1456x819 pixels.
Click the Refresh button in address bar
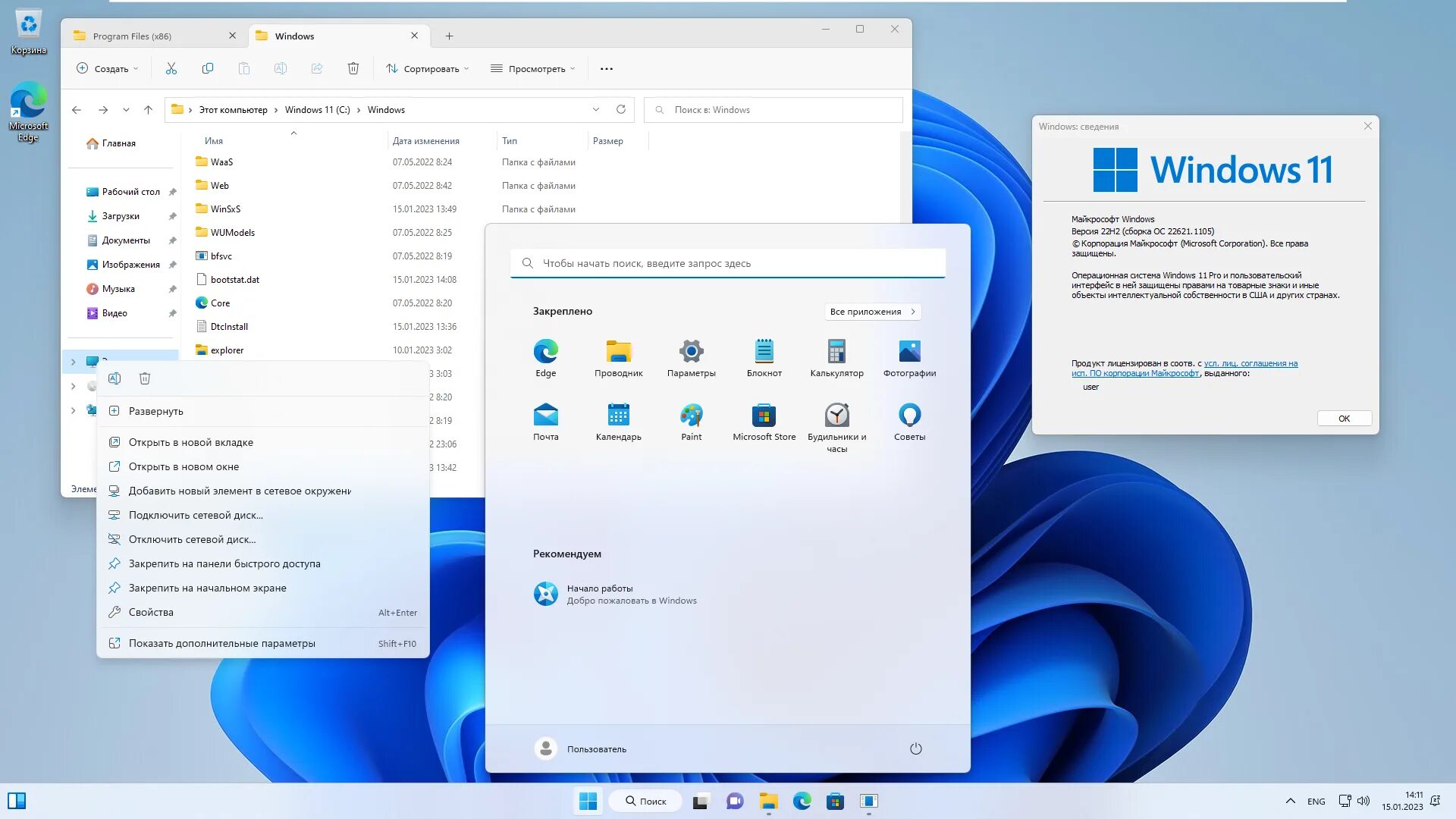(x=621, y=109)
